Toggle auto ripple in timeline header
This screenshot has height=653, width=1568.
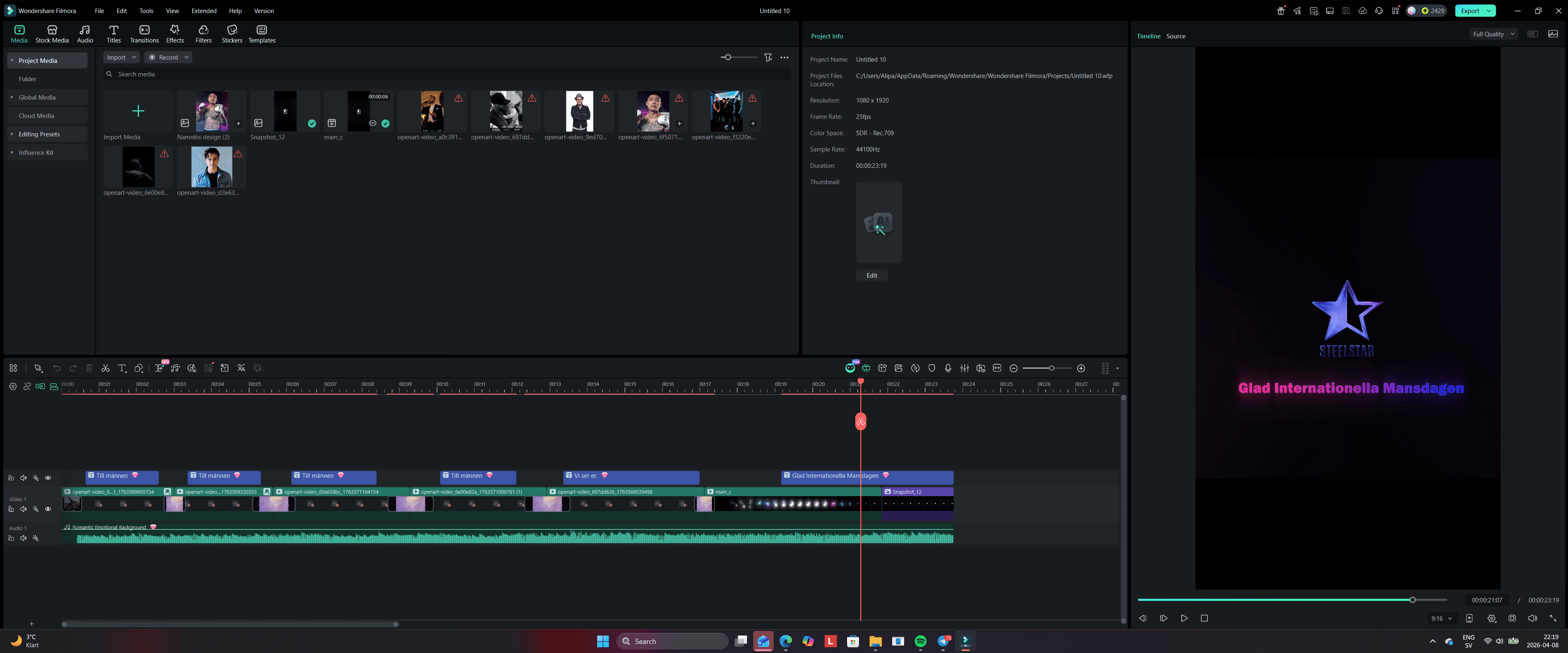click(40, 386)
